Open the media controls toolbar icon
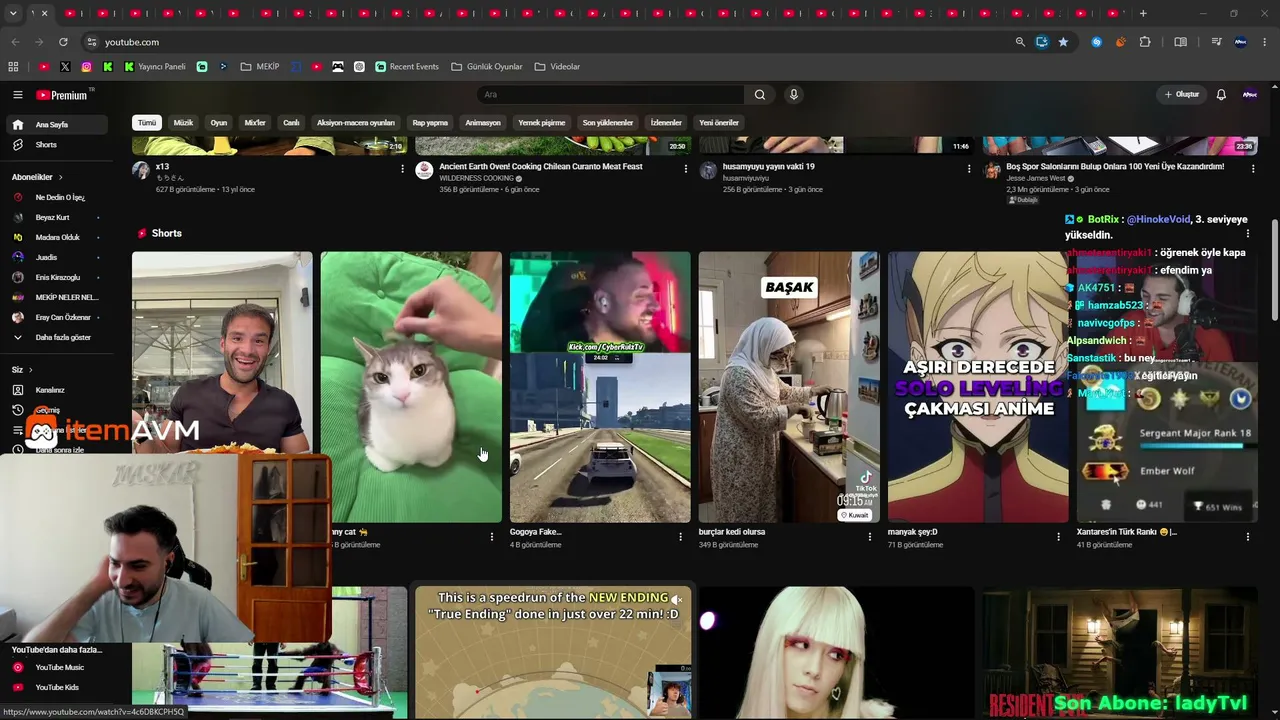The width and height of the screenshot is (1280, 720). pos(1216,42)
